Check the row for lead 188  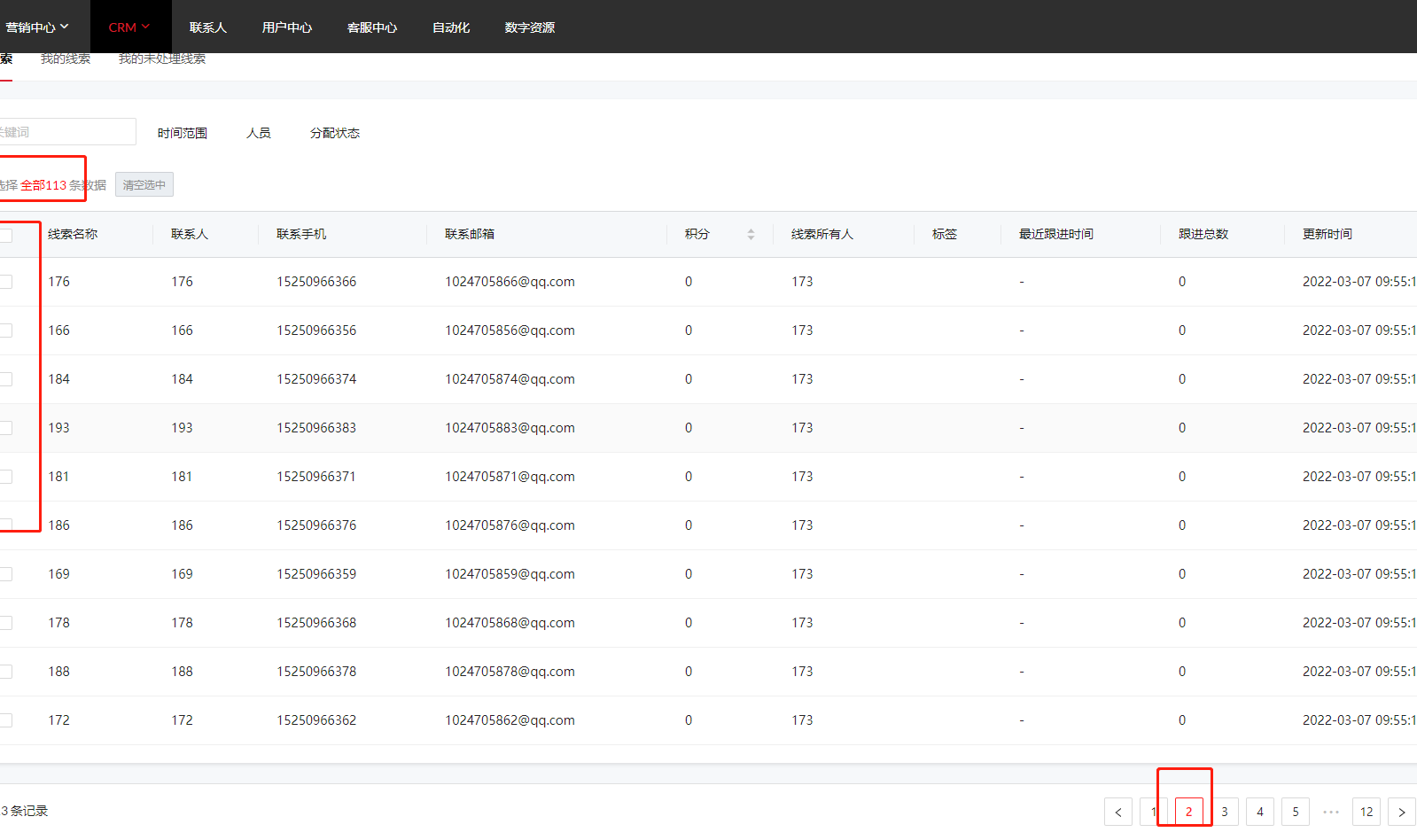[x=6, y=672]
